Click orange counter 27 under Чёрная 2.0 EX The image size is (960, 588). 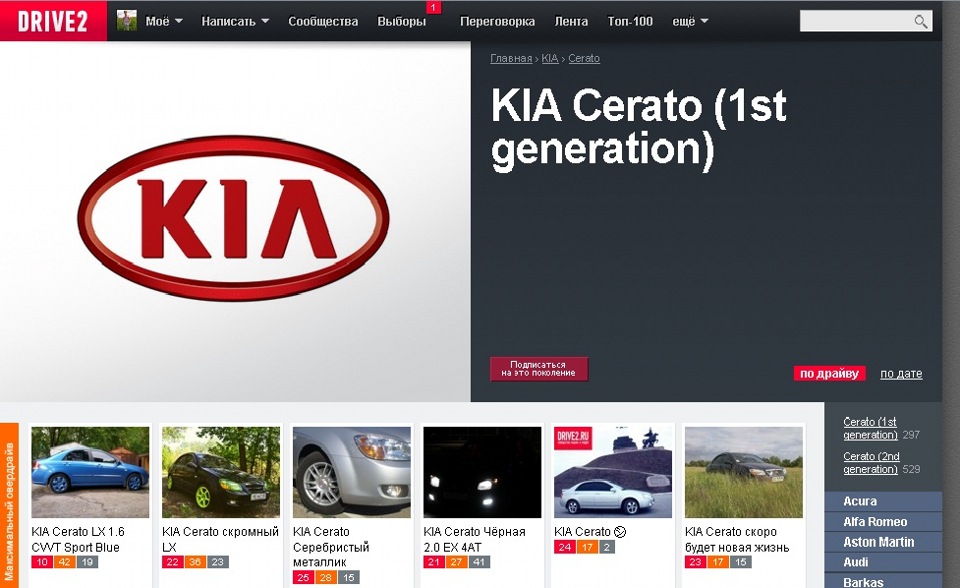tap(456, 562)
